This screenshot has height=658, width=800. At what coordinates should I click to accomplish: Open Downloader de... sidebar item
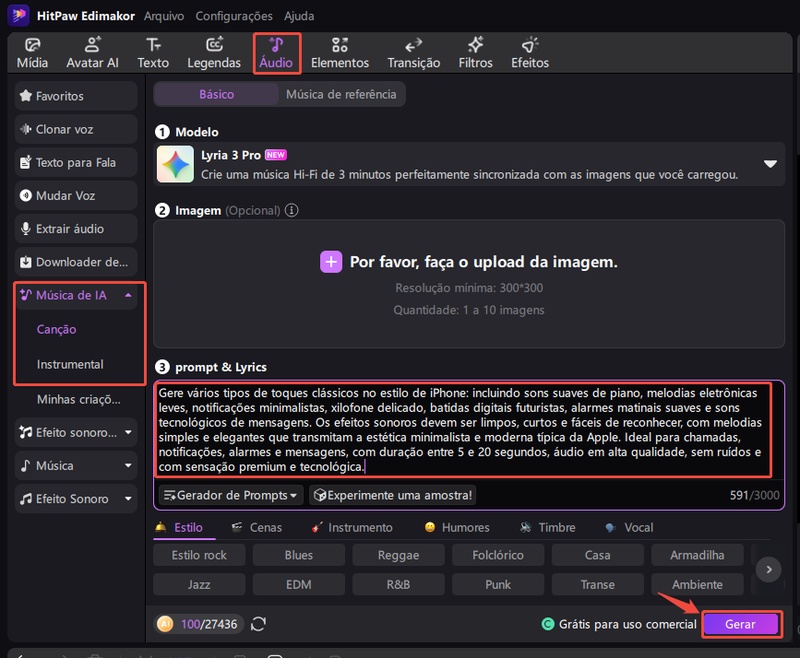pyautogui.click(x=76, y=262)
